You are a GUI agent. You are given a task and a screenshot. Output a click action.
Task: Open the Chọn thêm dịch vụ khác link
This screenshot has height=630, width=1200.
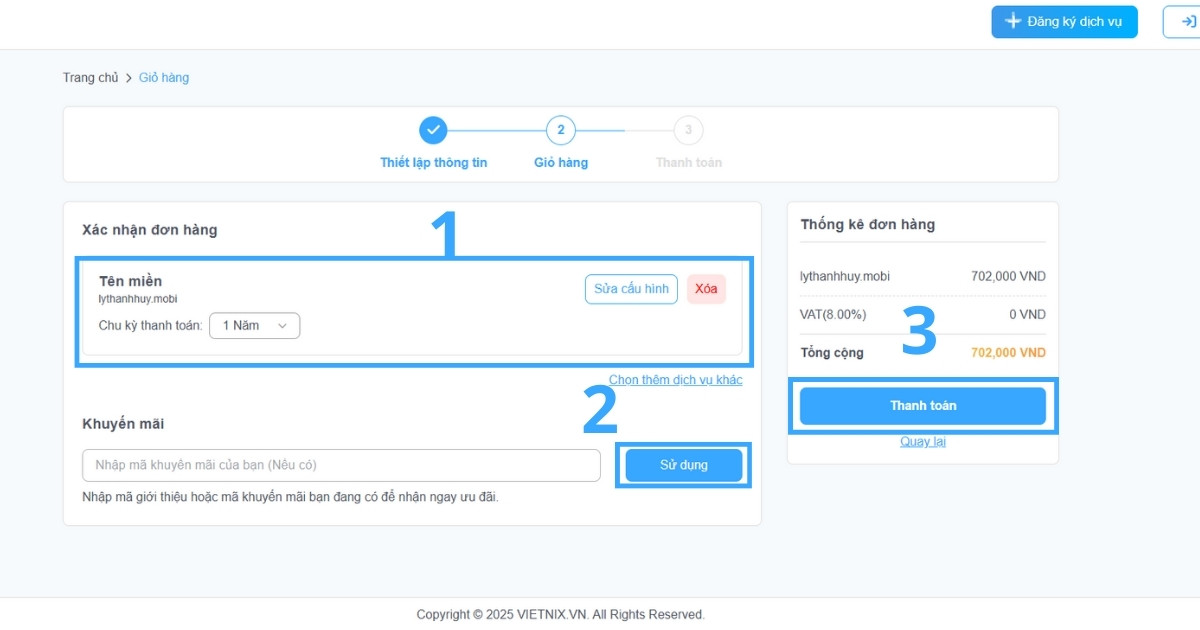coord(675,380)
